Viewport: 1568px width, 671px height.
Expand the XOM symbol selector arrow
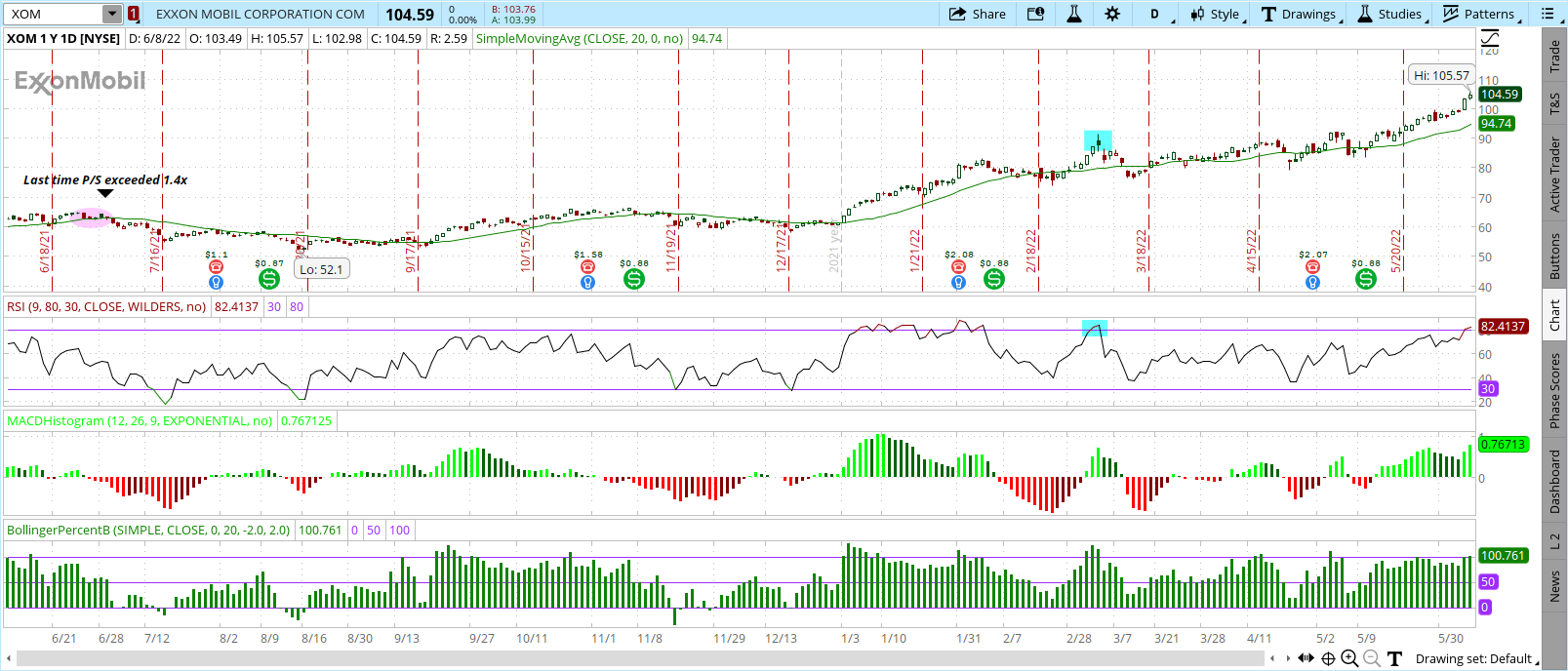[x=112, y=14]
